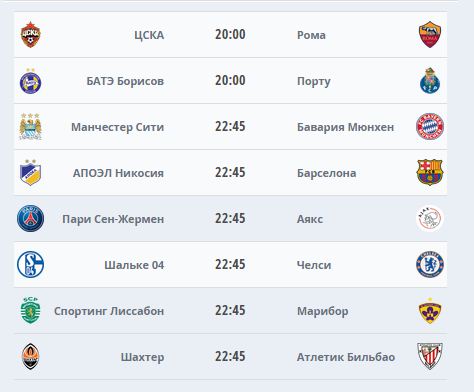This screenshot has height=392, width=474.
Task: Select the BATE Borisov logo
Action: (x=30, y=81)
